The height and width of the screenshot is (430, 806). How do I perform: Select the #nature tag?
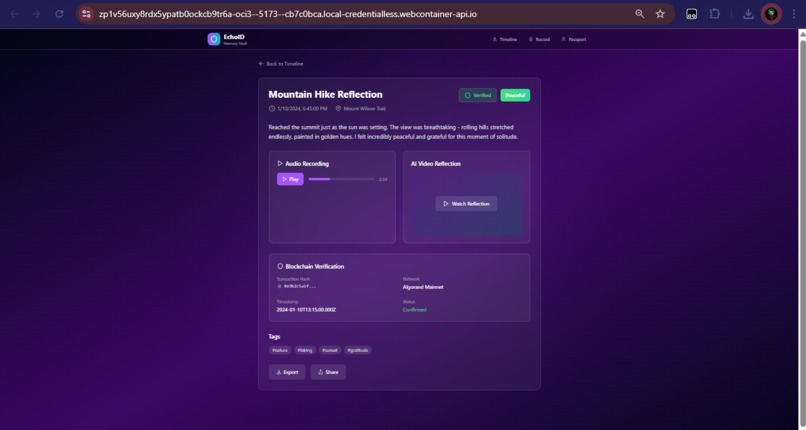[x=280, y=350]
